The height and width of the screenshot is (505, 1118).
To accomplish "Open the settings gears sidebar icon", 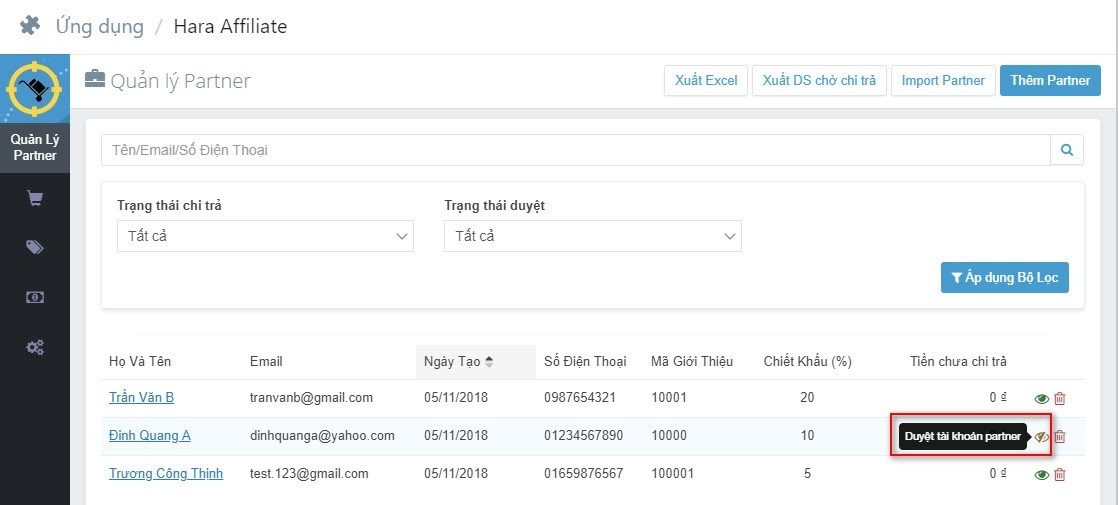I will (35, 347).
